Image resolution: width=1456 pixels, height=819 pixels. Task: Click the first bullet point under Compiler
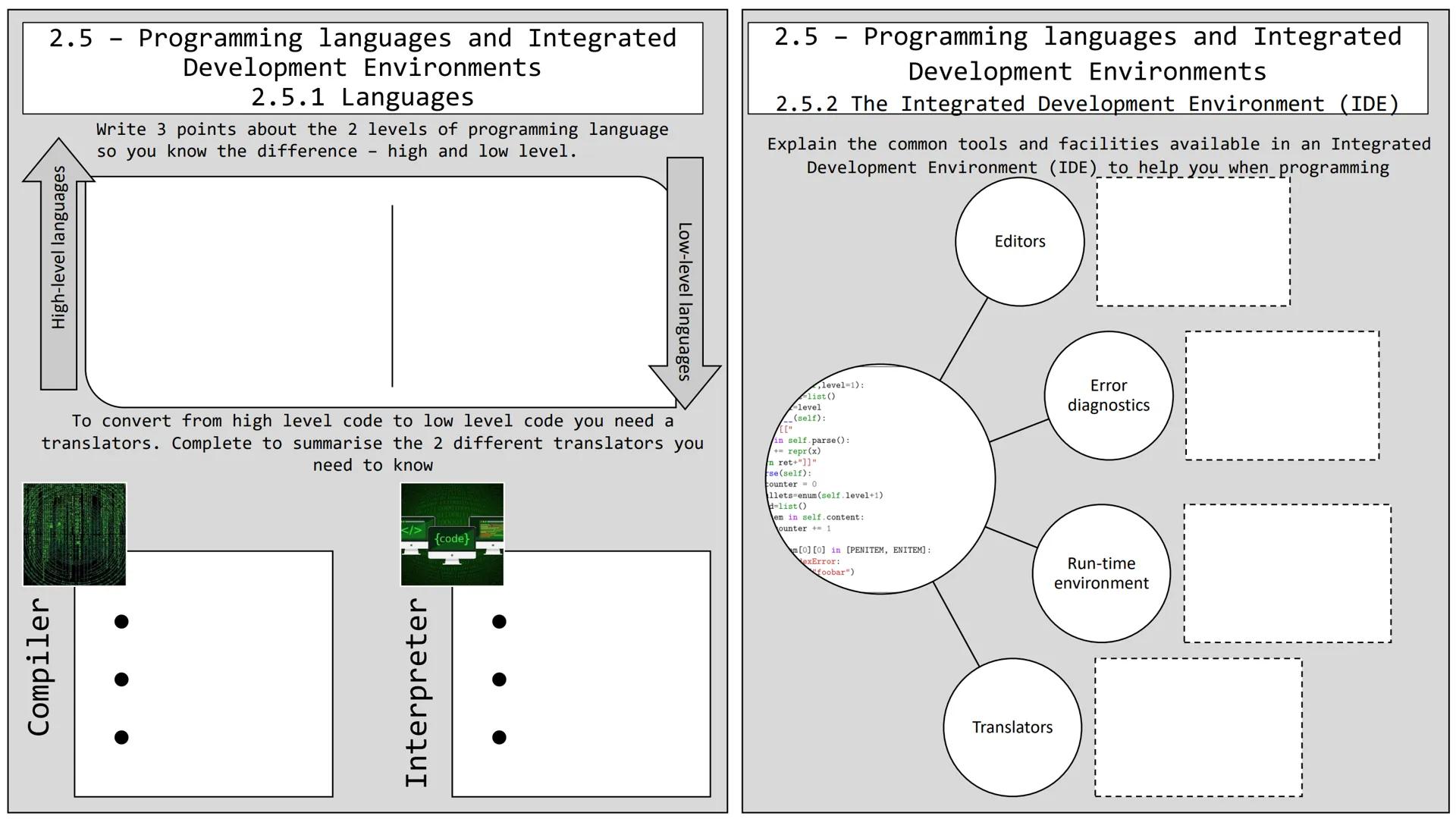click(x=121, y=622)
